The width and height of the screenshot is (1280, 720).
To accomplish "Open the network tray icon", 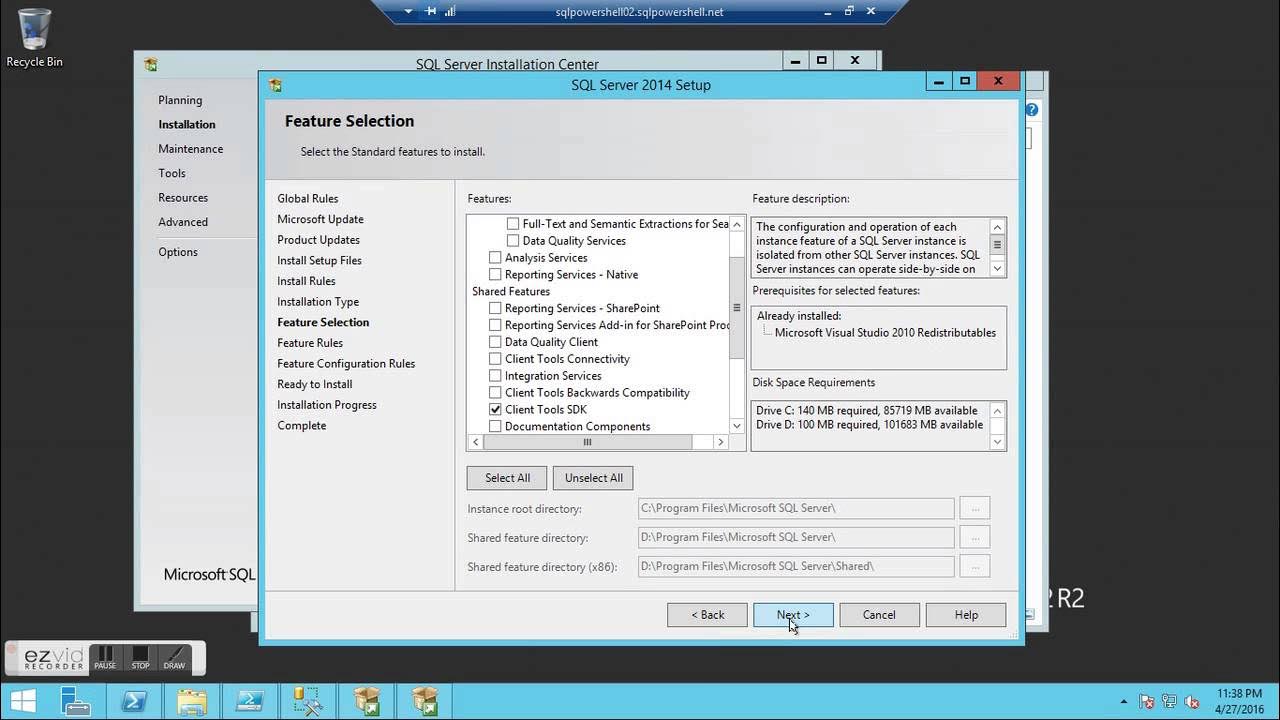I will 1169,702.
